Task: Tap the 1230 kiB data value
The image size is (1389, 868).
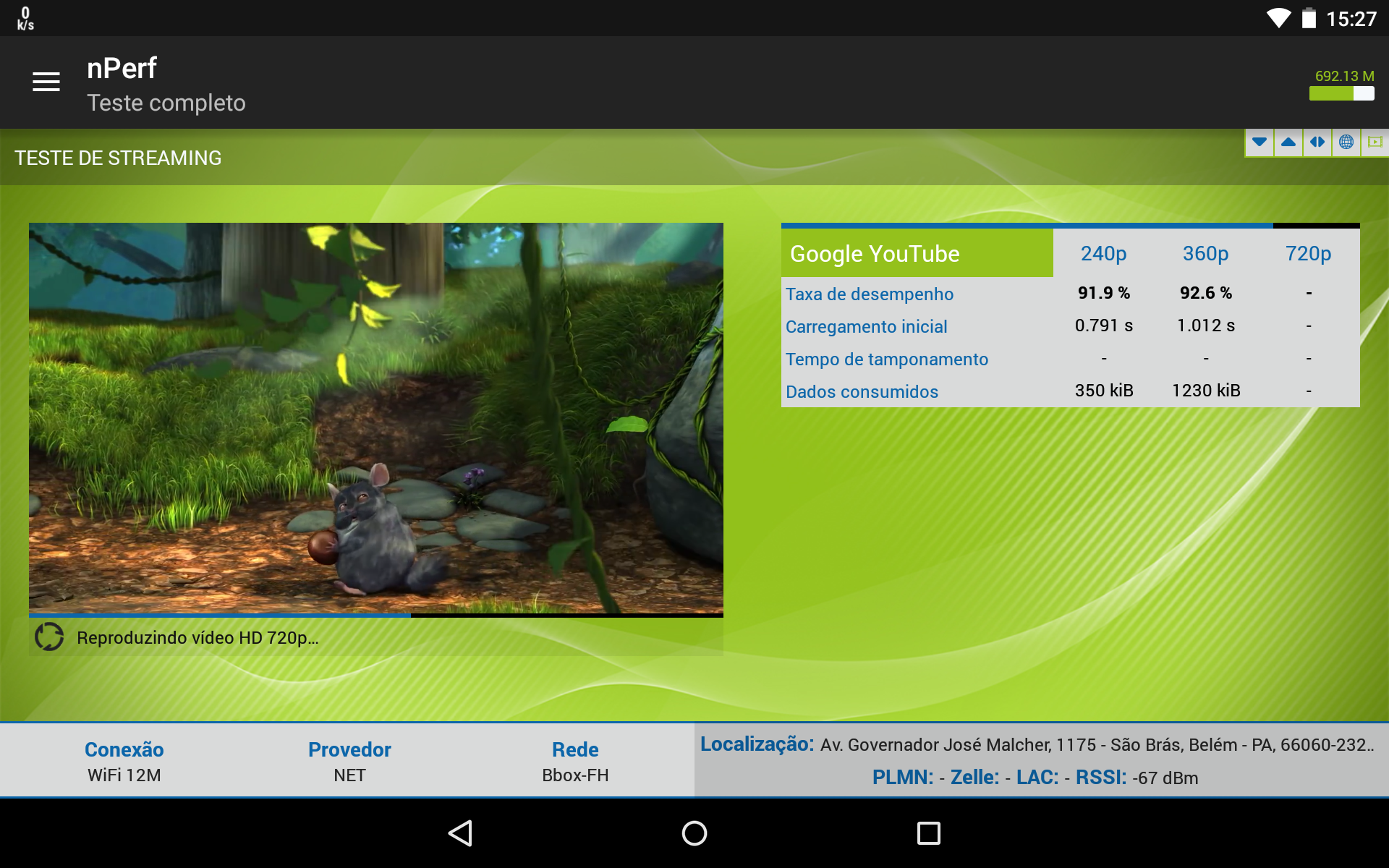Action: pos(1206,391)
